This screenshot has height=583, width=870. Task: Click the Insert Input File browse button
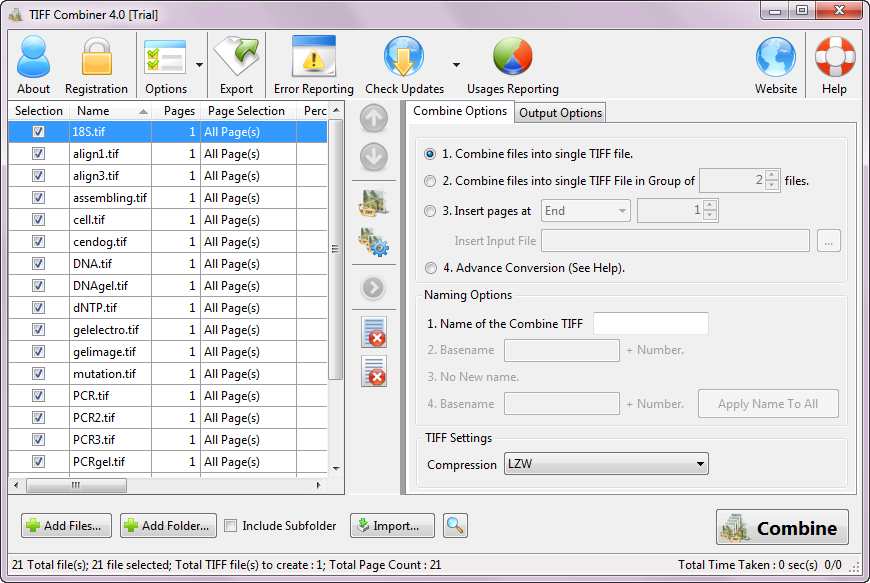click(x=828, y=241)
